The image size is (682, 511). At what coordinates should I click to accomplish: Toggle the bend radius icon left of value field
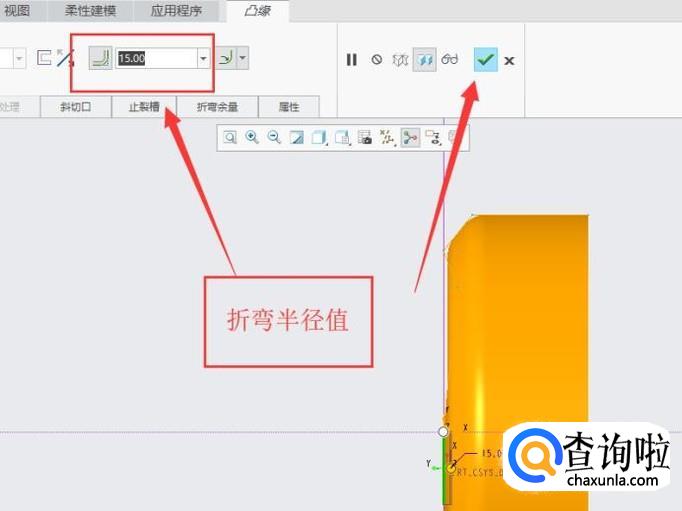(100, 59)
